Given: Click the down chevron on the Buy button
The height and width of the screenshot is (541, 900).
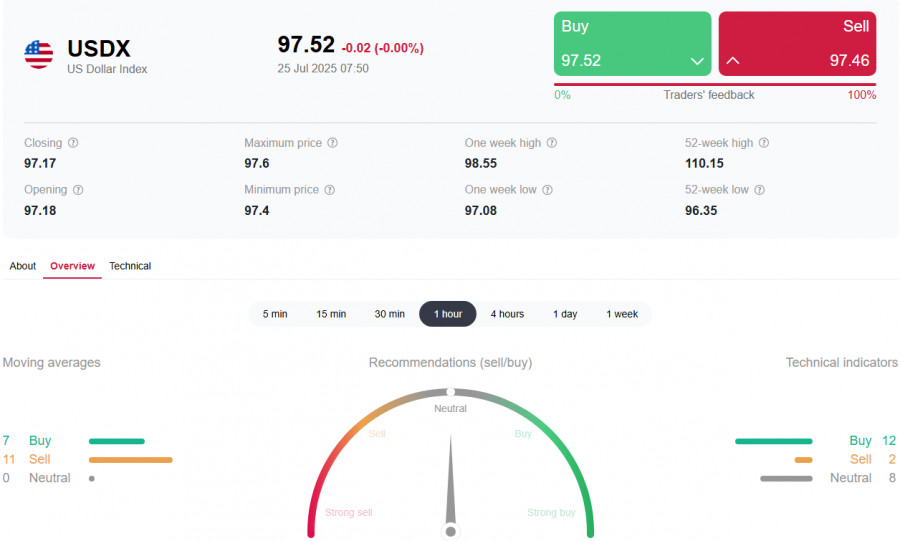Looking at the screenshot, I should pyautogui.click(x=697, y=61).
